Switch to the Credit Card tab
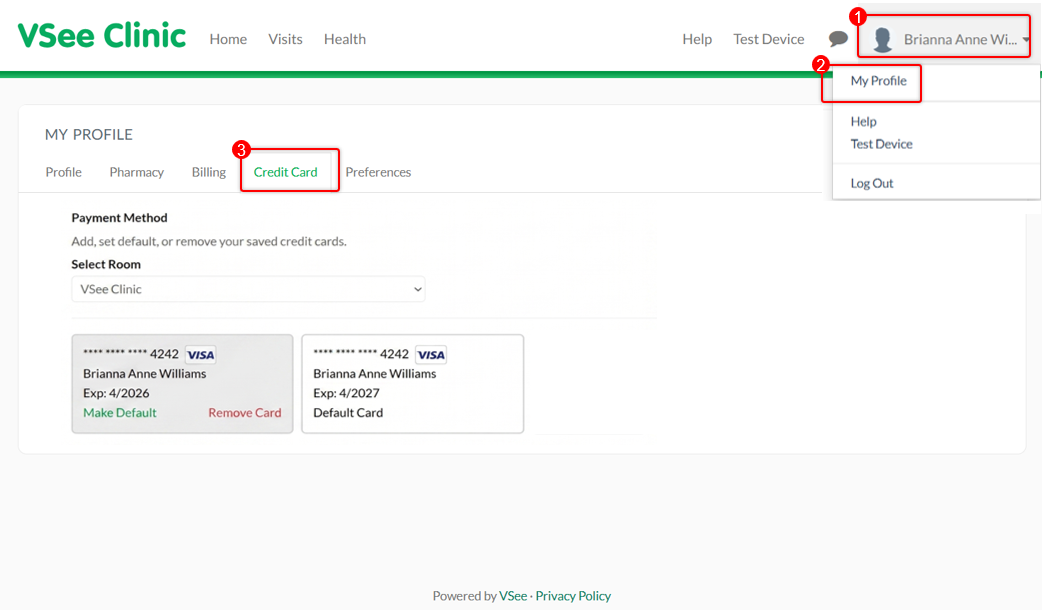Screen dimensions: 1042x610 click(x=285, y=172)
